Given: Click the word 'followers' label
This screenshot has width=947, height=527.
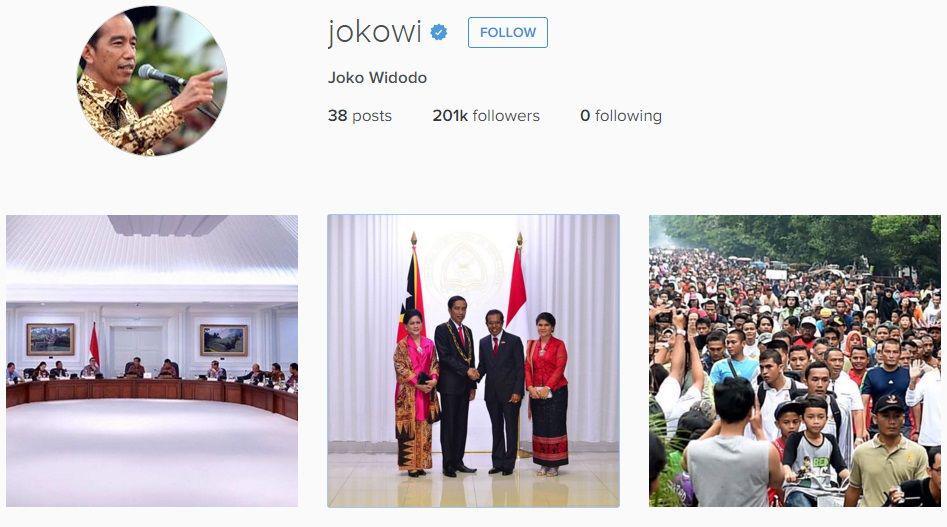Looking at the screenshot, I should tap(506, 115).
